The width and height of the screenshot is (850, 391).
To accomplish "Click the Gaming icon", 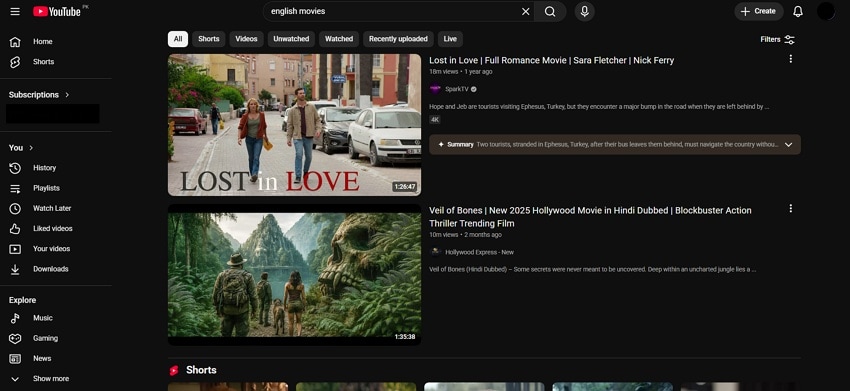I will click(15, 338).
